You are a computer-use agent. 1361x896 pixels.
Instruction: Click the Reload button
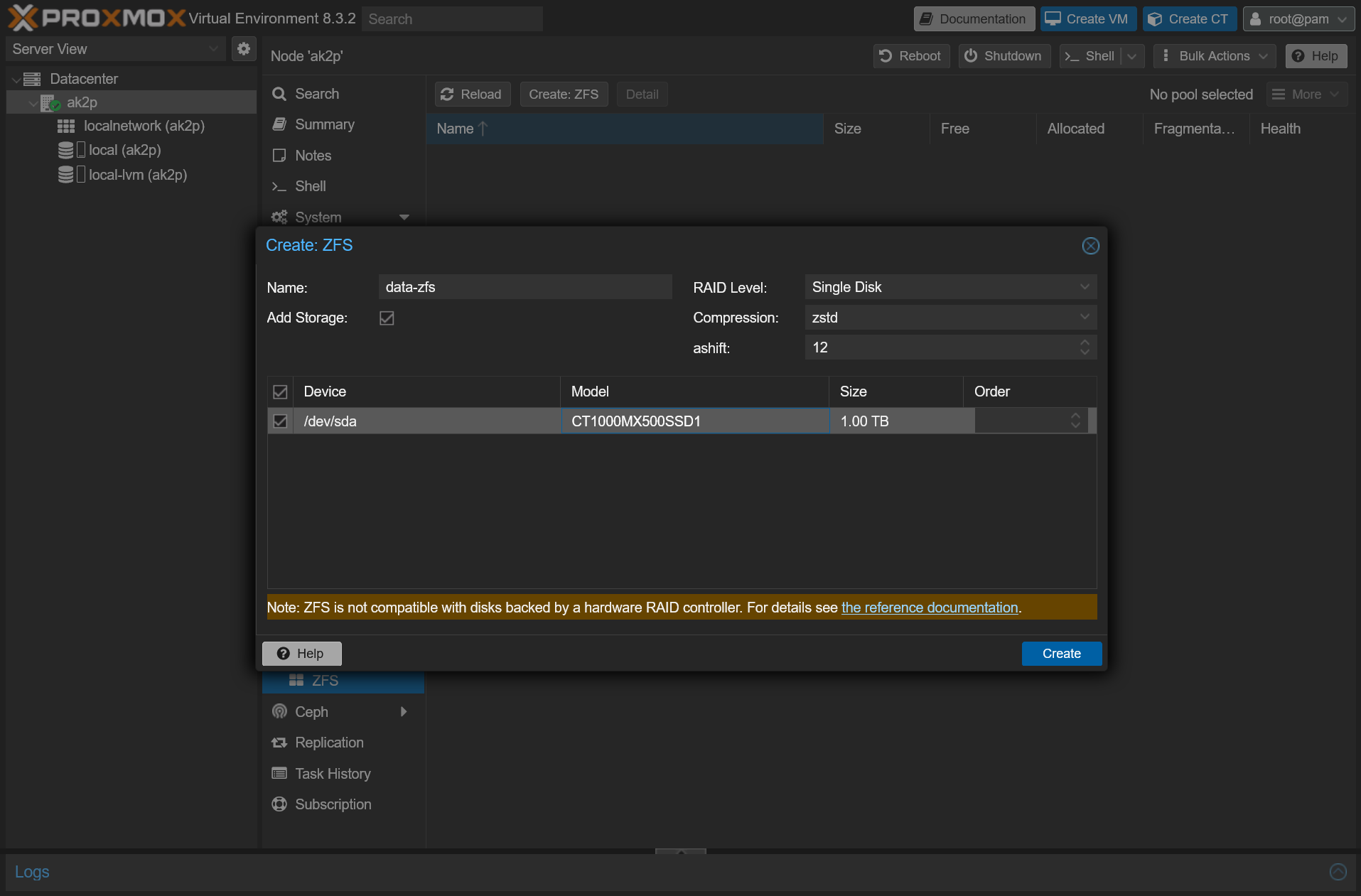pos(472,95)
